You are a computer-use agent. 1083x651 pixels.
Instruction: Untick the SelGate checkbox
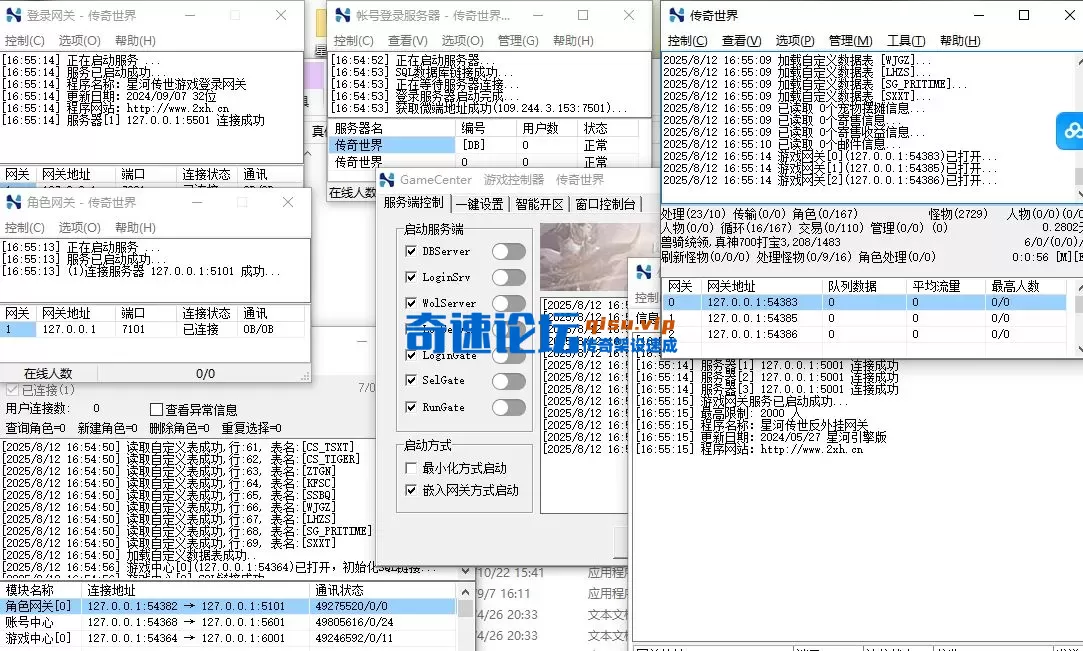point(411,380)
